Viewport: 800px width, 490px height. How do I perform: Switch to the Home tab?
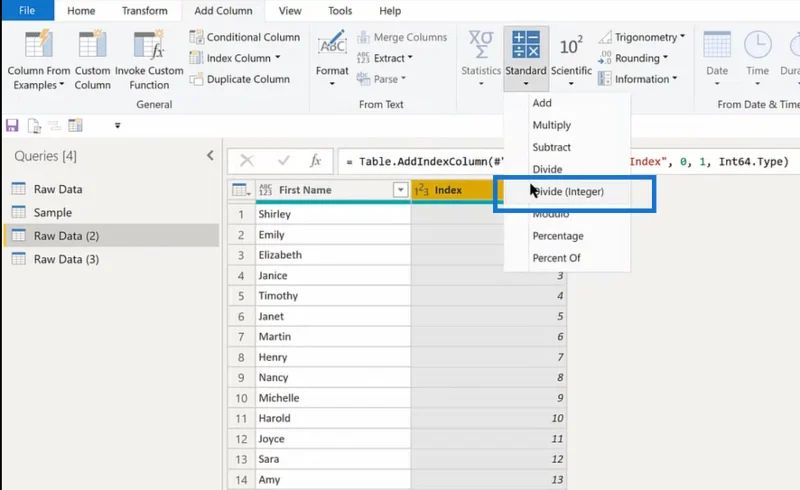[81, 11]
